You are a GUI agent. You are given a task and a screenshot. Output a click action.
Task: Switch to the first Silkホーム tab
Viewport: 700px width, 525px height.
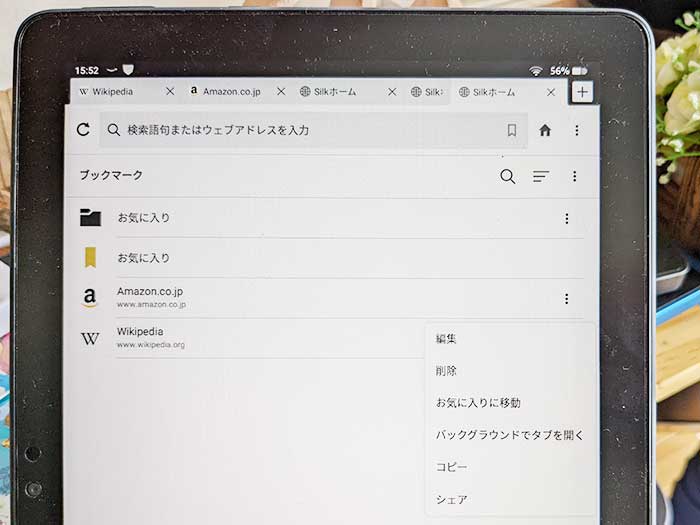336,92
